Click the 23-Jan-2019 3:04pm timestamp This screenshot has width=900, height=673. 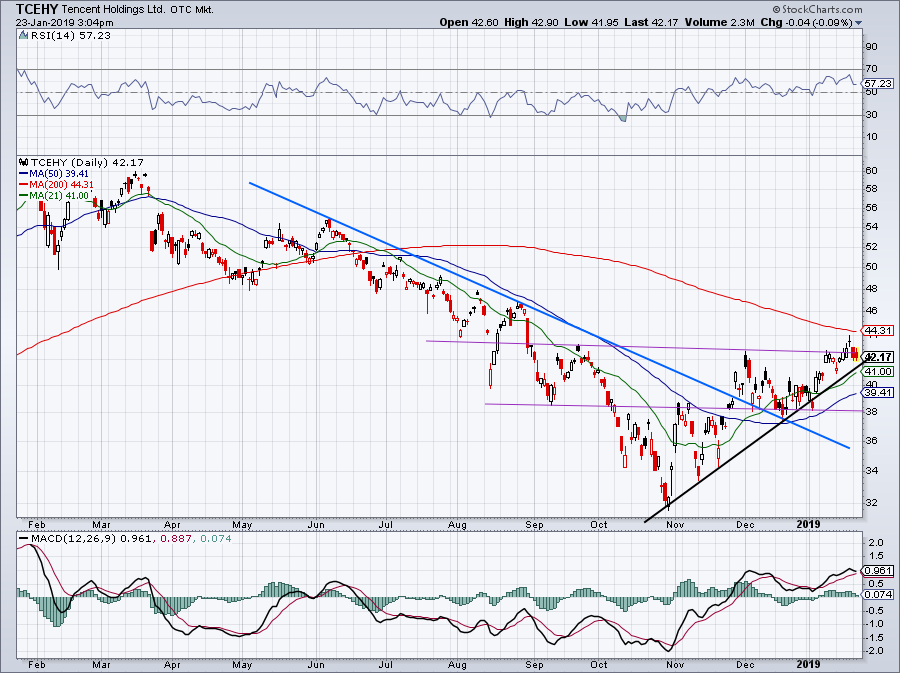(64, 23)
